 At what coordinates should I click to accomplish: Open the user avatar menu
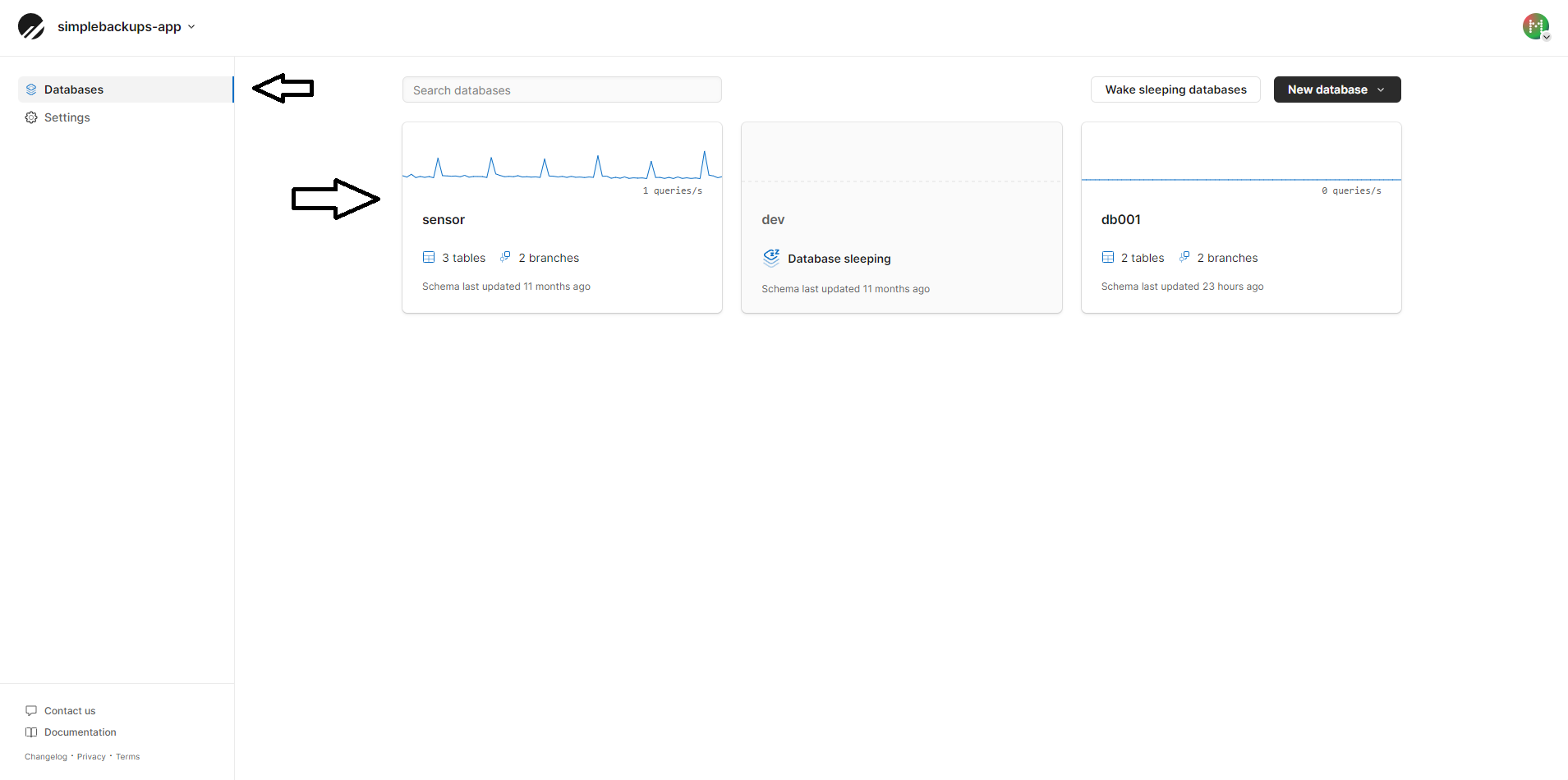click(1535, 26)
